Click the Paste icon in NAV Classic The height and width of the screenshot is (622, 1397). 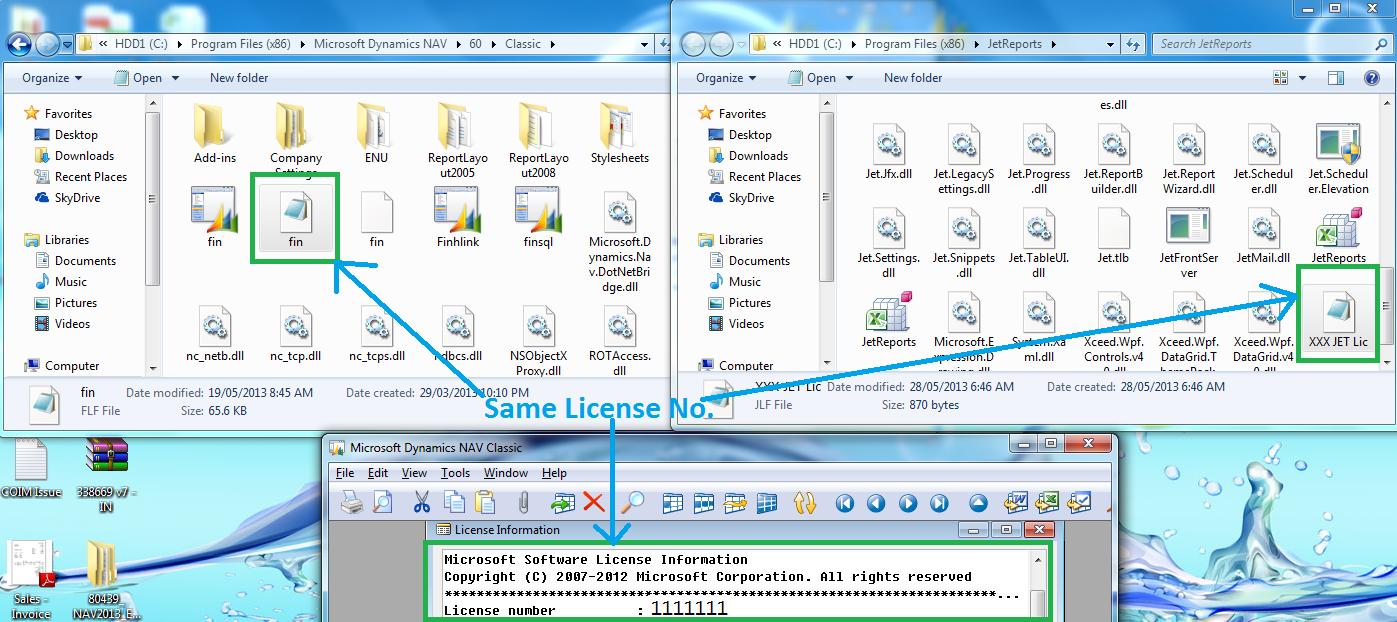[x=484, y=503]
